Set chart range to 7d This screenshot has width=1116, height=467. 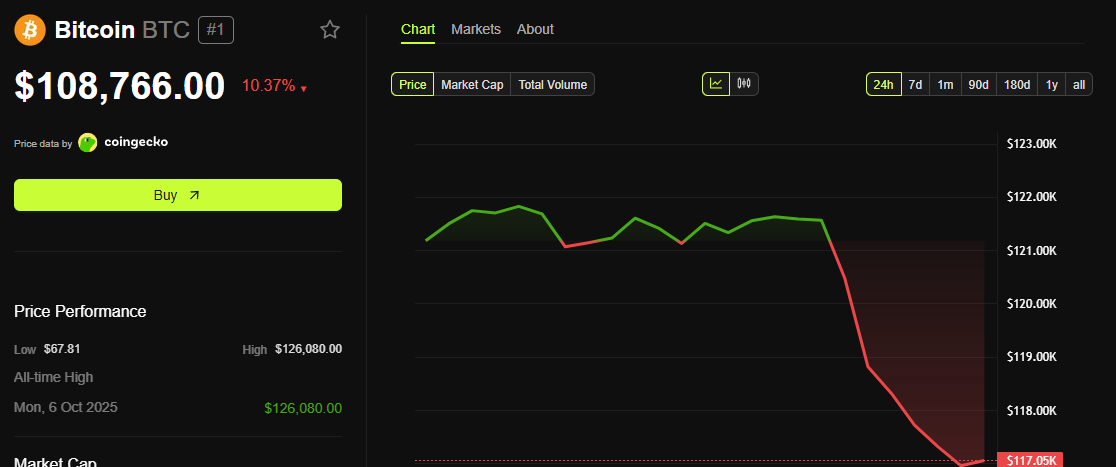click(915, 85)
